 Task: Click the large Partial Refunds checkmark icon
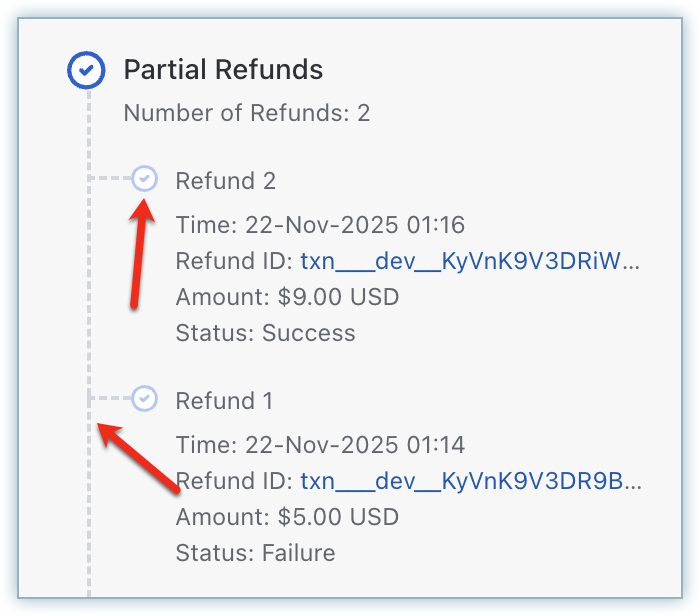coord(86,71)
